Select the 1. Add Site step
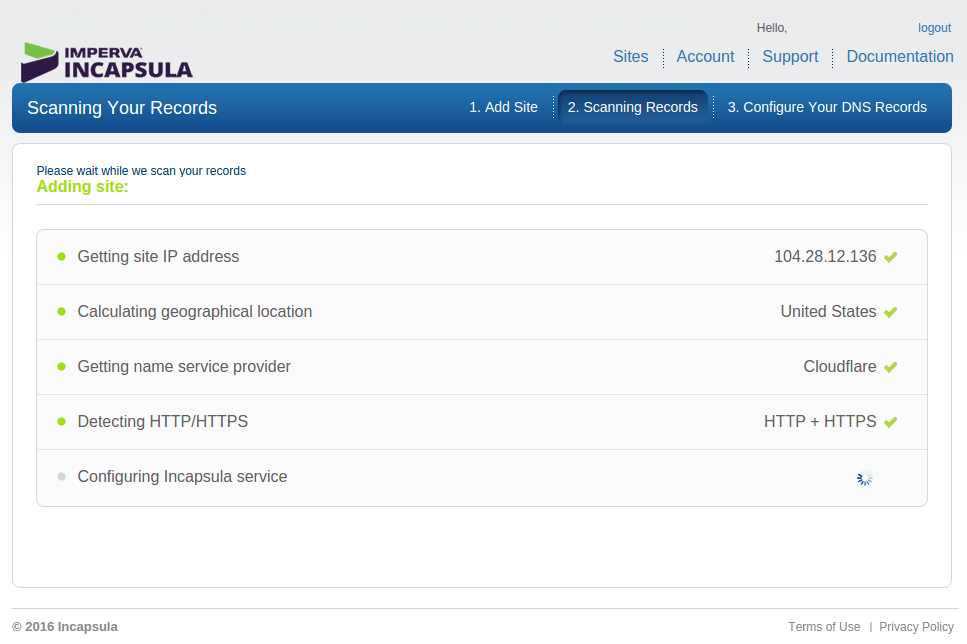The image size is (967, 644). click(503, 107)
